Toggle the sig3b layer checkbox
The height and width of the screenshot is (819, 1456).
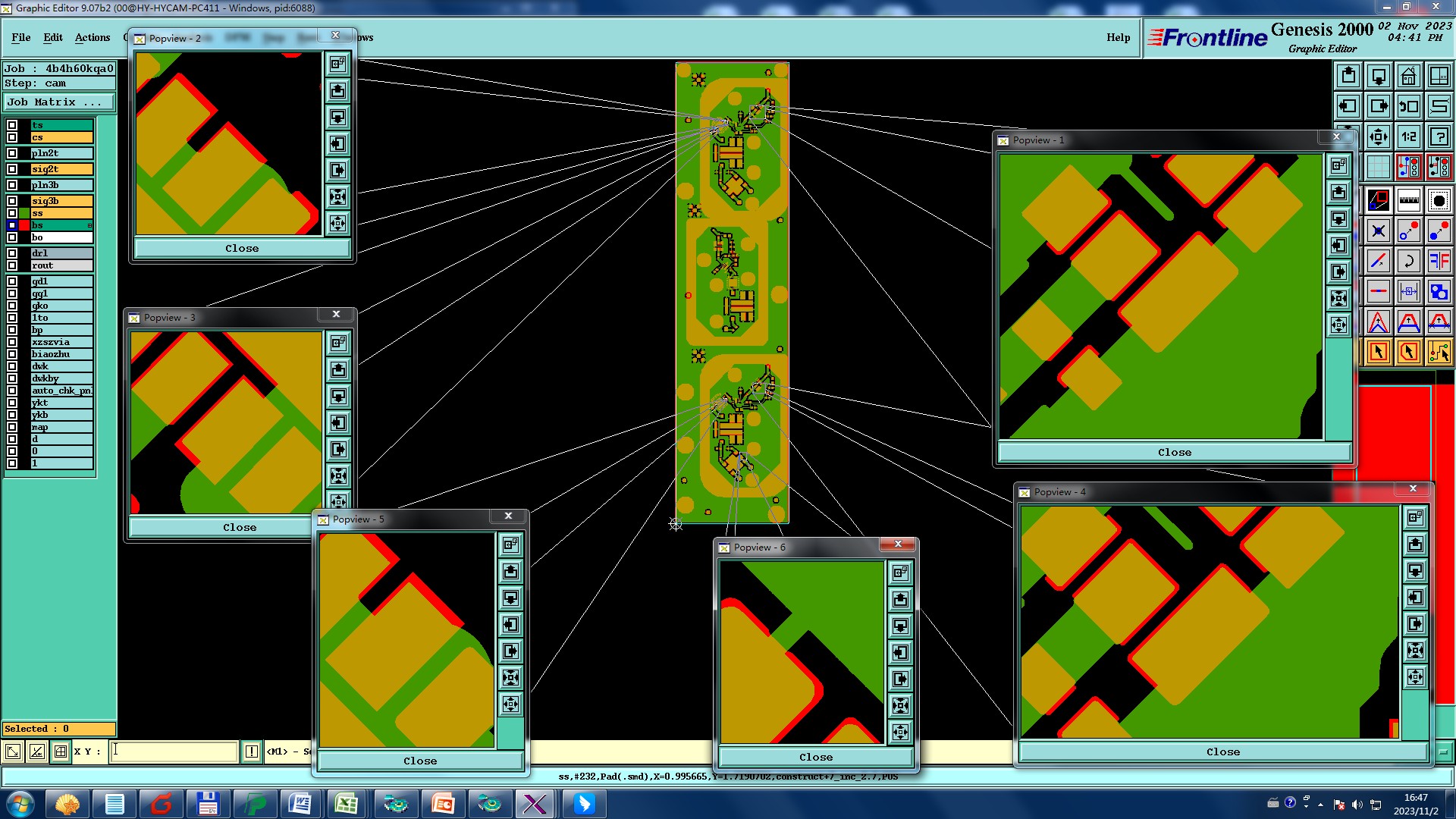coord(12,201)
